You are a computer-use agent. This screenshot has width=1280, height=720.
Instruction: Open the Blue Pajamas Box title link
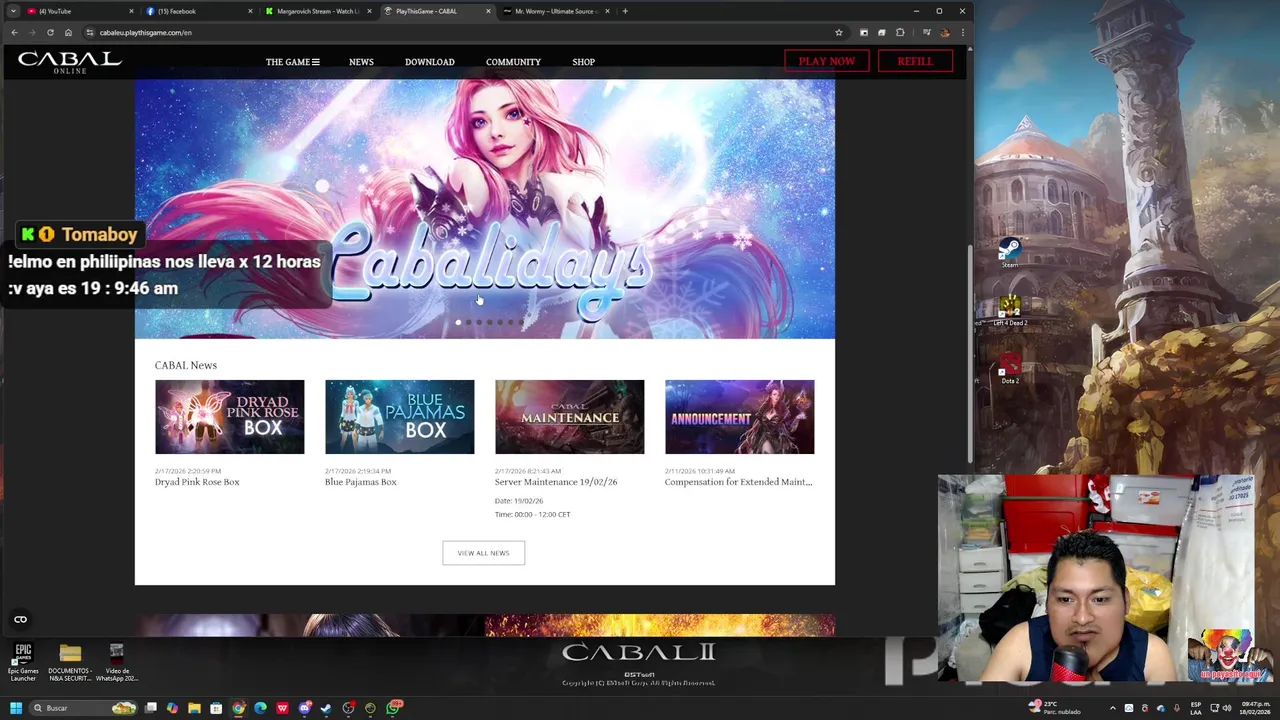point(360,482)
